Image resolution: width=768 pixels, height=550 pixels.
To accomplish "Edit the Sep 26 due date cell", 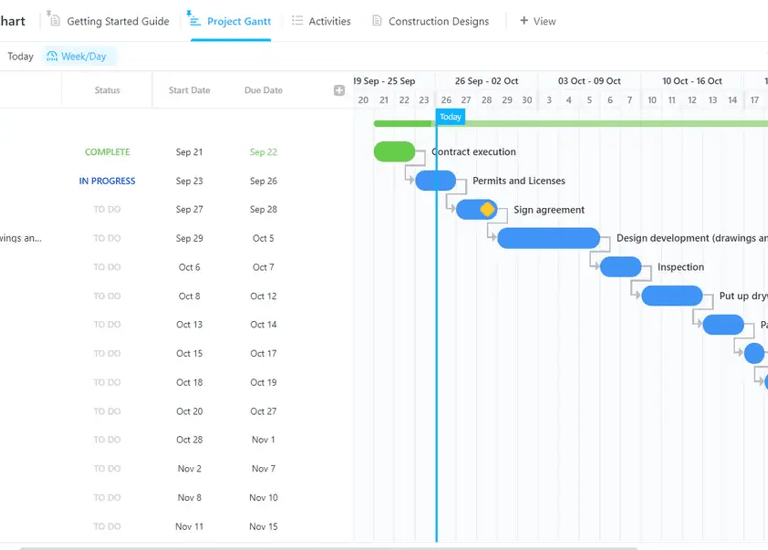I will click(264, 181).
